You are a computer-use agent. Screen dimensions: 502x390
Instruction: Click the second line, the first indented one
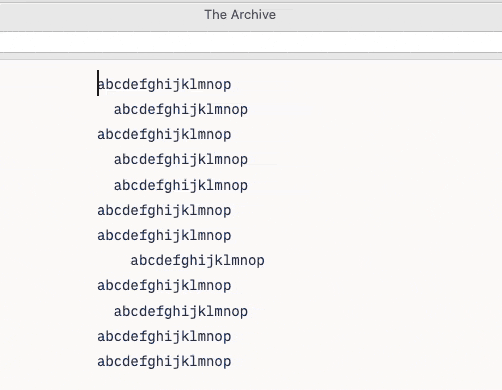point(181,110)
